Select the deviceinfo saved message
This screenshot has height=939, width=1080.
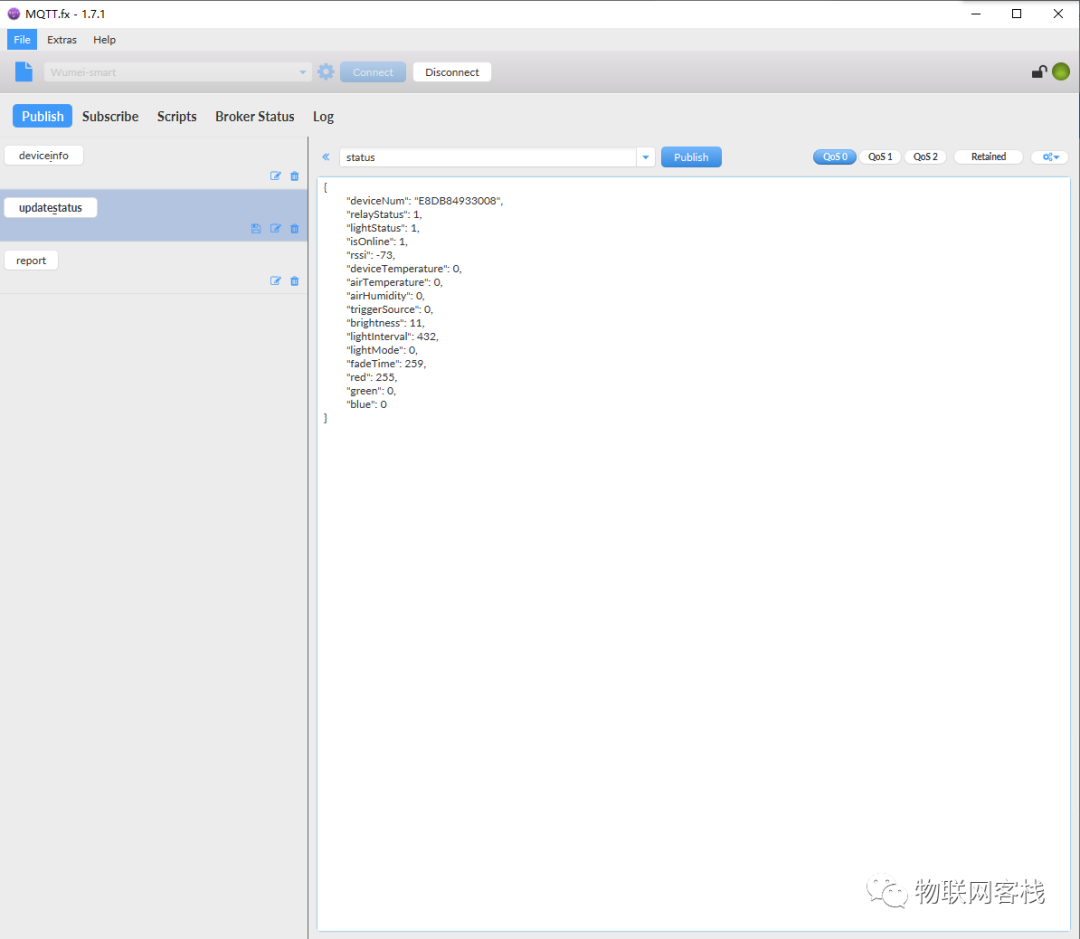(x=44, y=156)
